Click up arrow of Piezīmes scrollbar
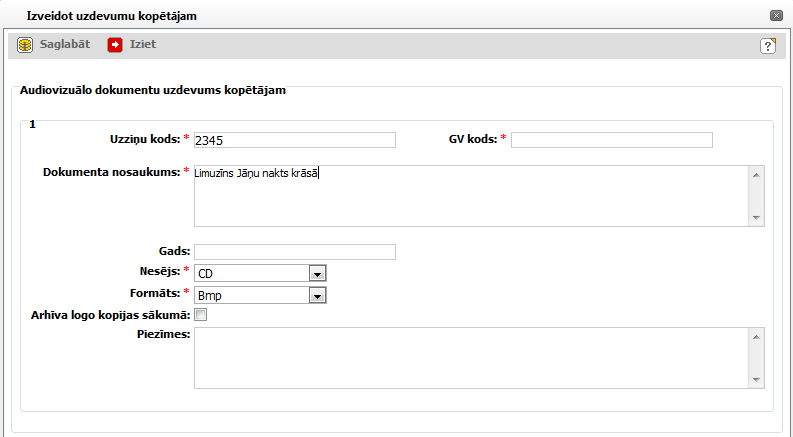The image size is (793, 437). pyautogui.click(x=756, y=336)
